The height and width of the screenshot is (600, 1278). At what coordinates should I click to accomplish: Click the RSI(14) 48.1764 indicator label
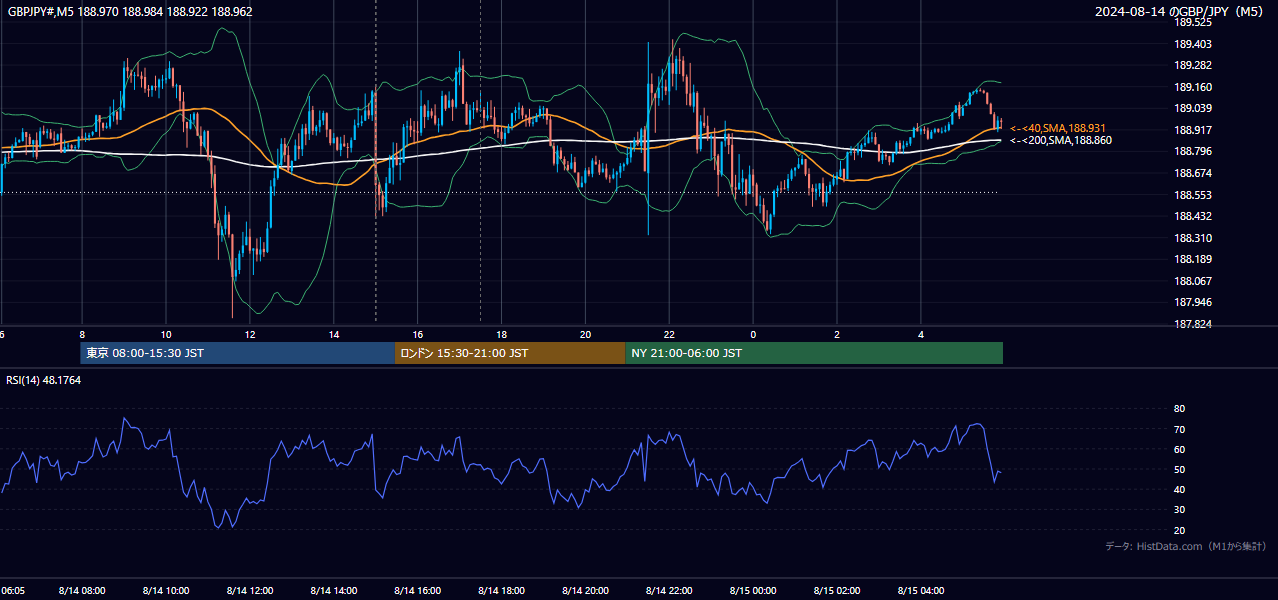tap(44, 380)
